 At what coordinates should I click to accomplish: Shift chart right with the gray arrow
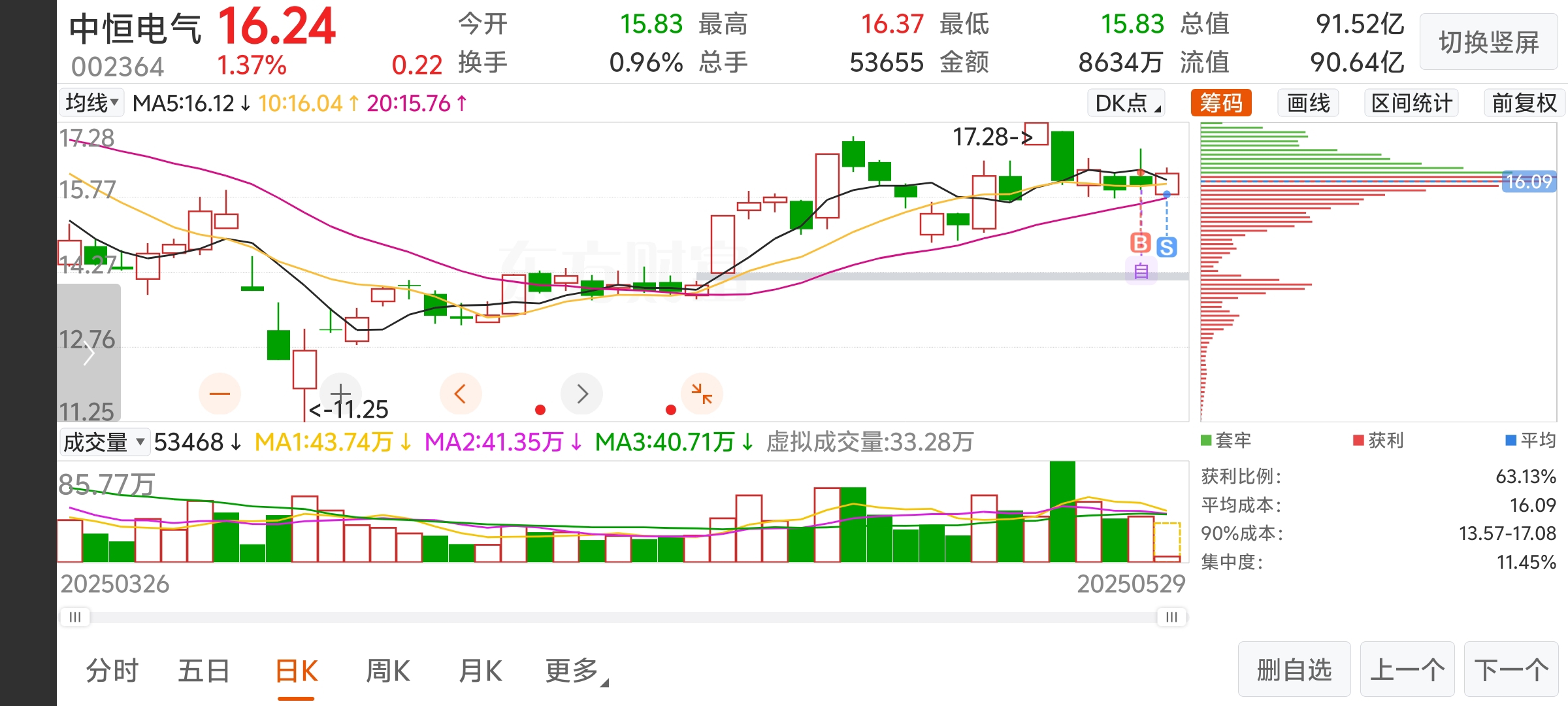tap(581, 394)
